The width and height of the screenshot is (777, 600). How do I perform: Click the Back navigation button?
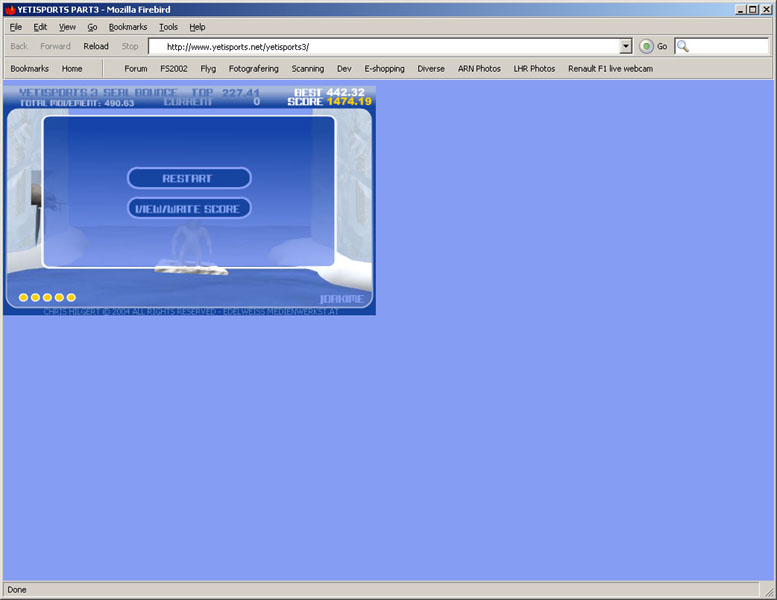point(19,46)
